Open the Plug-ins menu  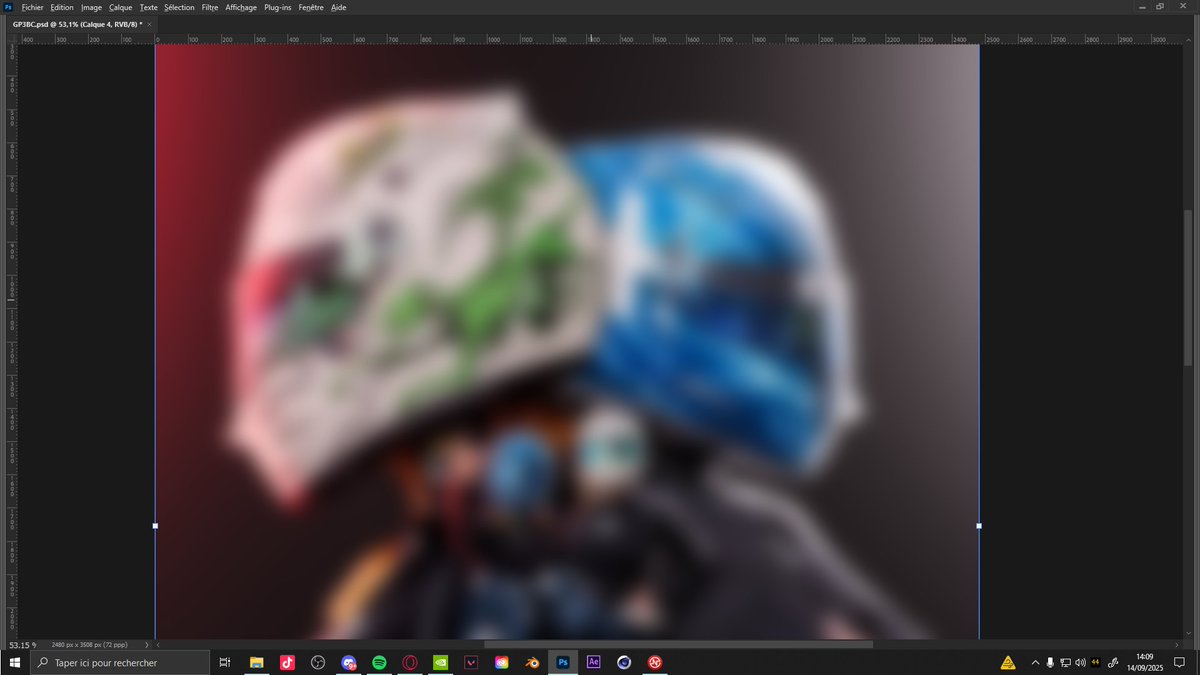coord(278,7)
